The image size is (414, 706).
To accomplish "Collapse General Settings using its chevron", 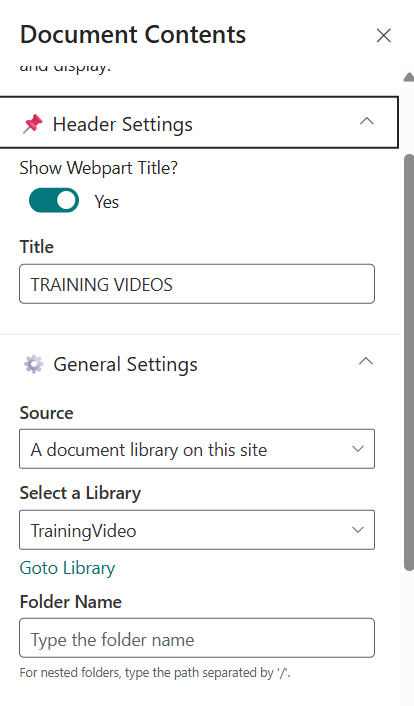I will point(366,362).
